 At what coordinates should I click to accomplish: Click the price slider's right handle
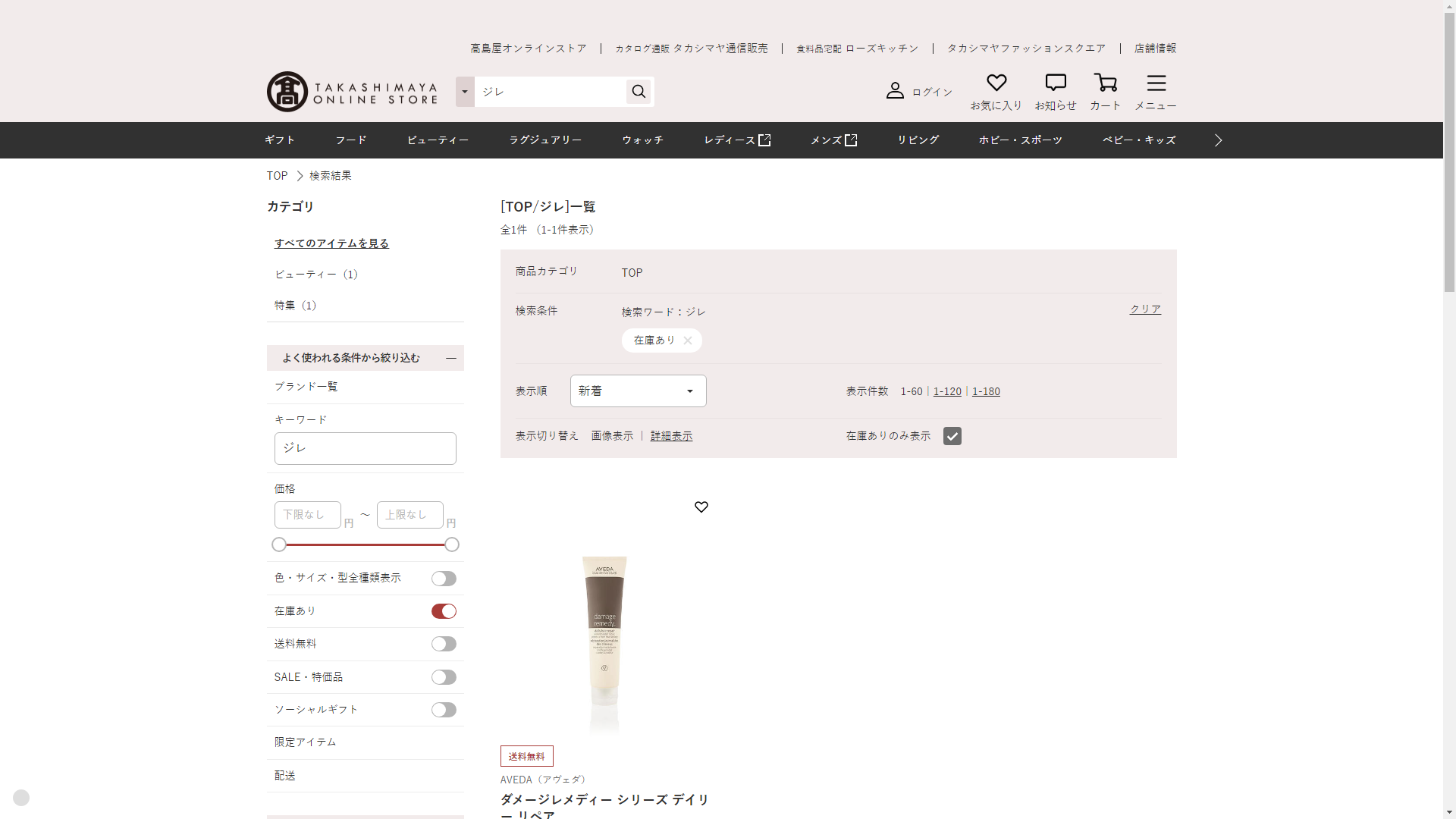452,544
